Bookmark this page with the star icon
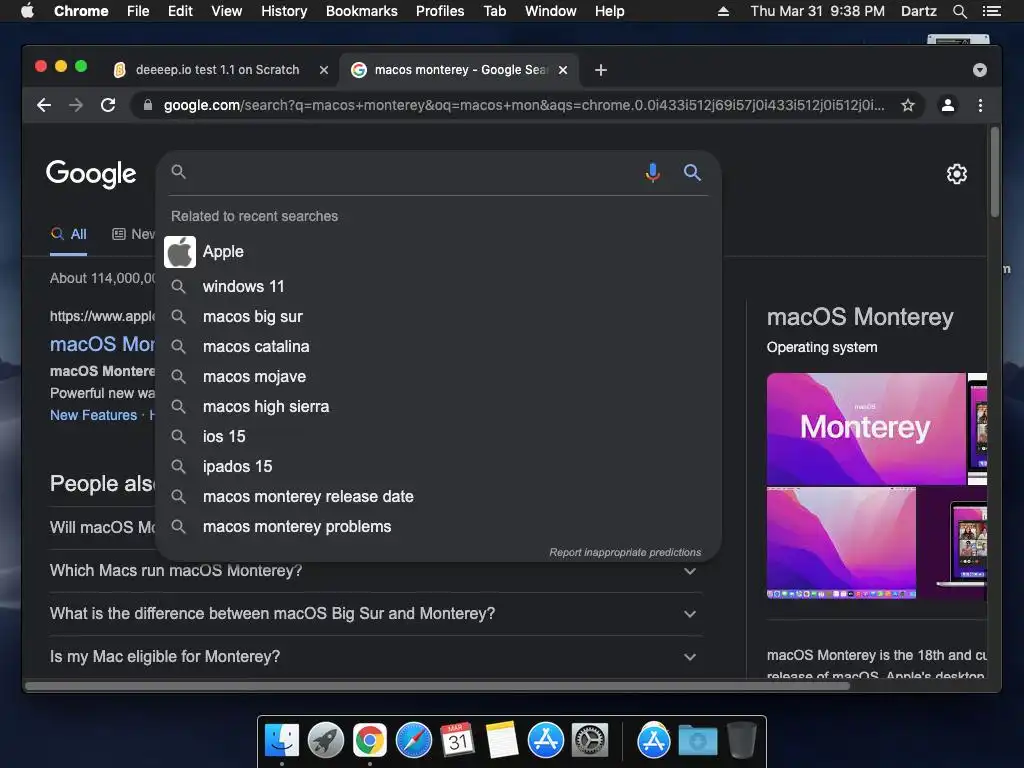Screen dimensions: 1024x768 point(908,105)
